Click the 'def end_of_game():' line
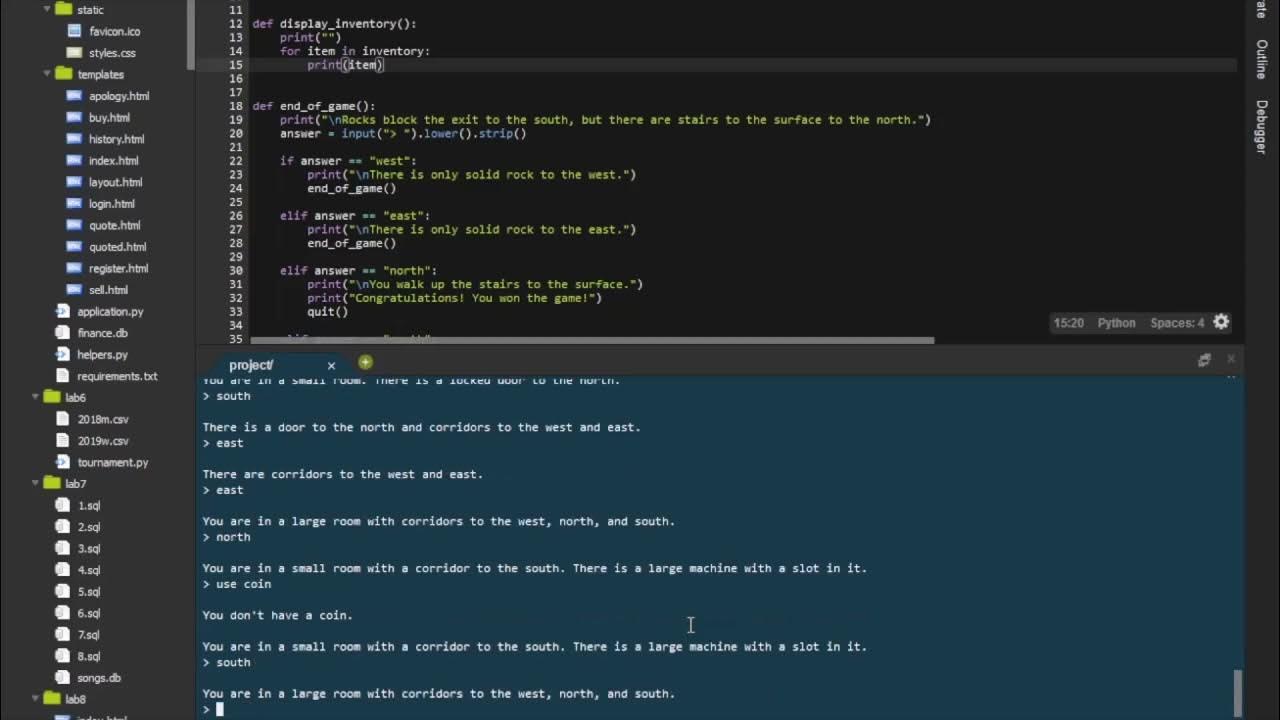The width and height of the screenshot is (1280, 720). (x=314, y=106)
